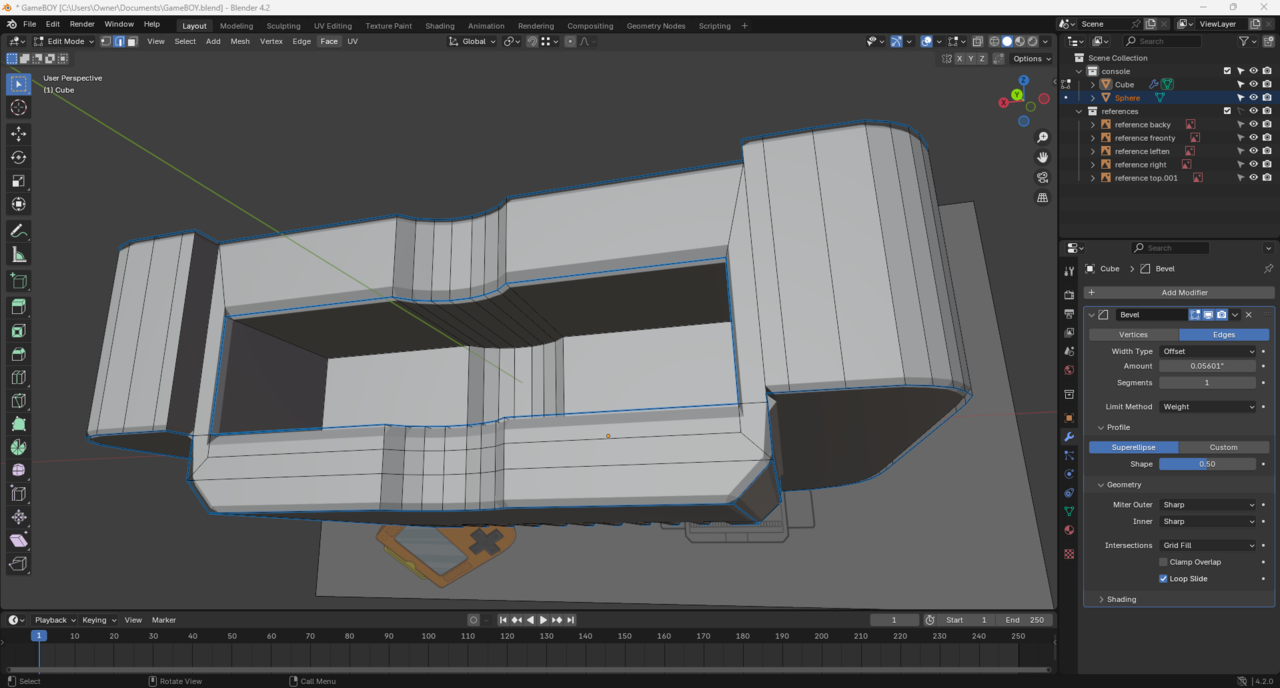This screenshot has height=688, width=1280.
Task: Open the Limit Method dropdown
Action: tap(1207, 407)
